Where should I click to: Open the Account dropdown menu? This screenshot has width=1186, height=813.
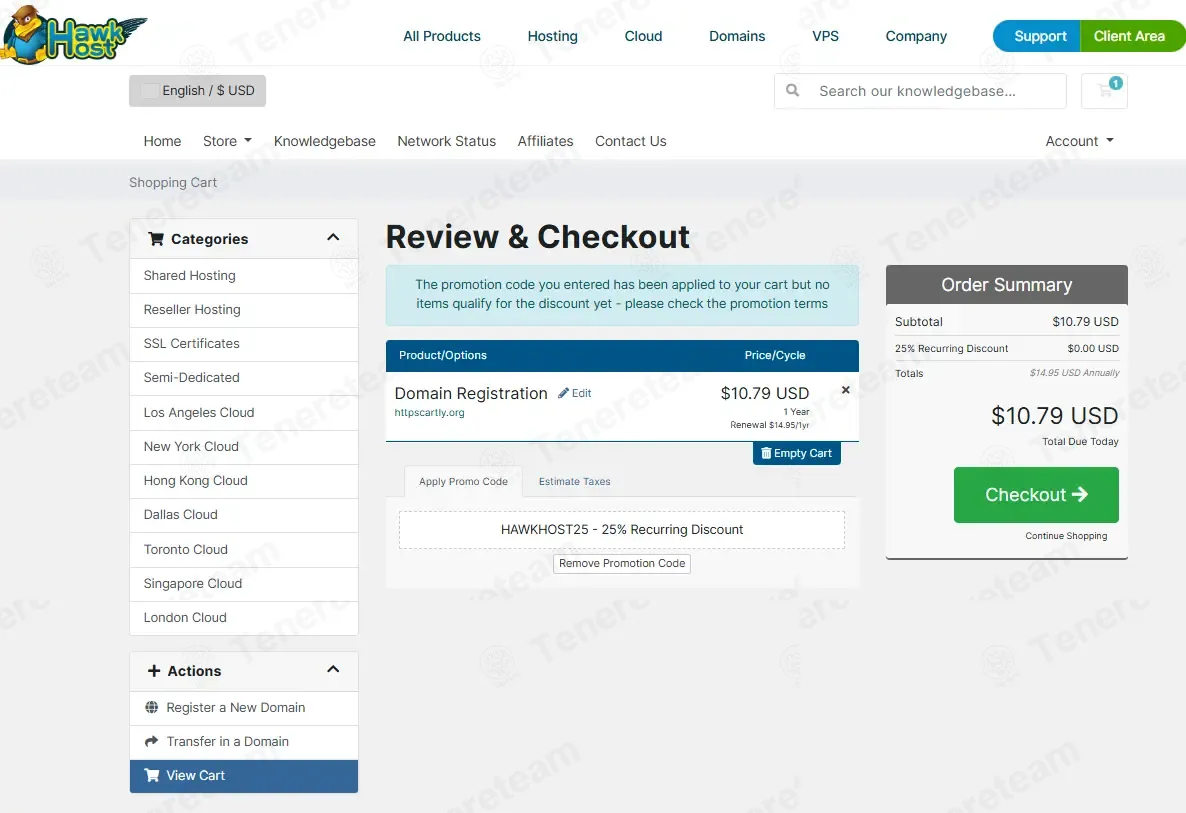click(x=1079, y=141)
